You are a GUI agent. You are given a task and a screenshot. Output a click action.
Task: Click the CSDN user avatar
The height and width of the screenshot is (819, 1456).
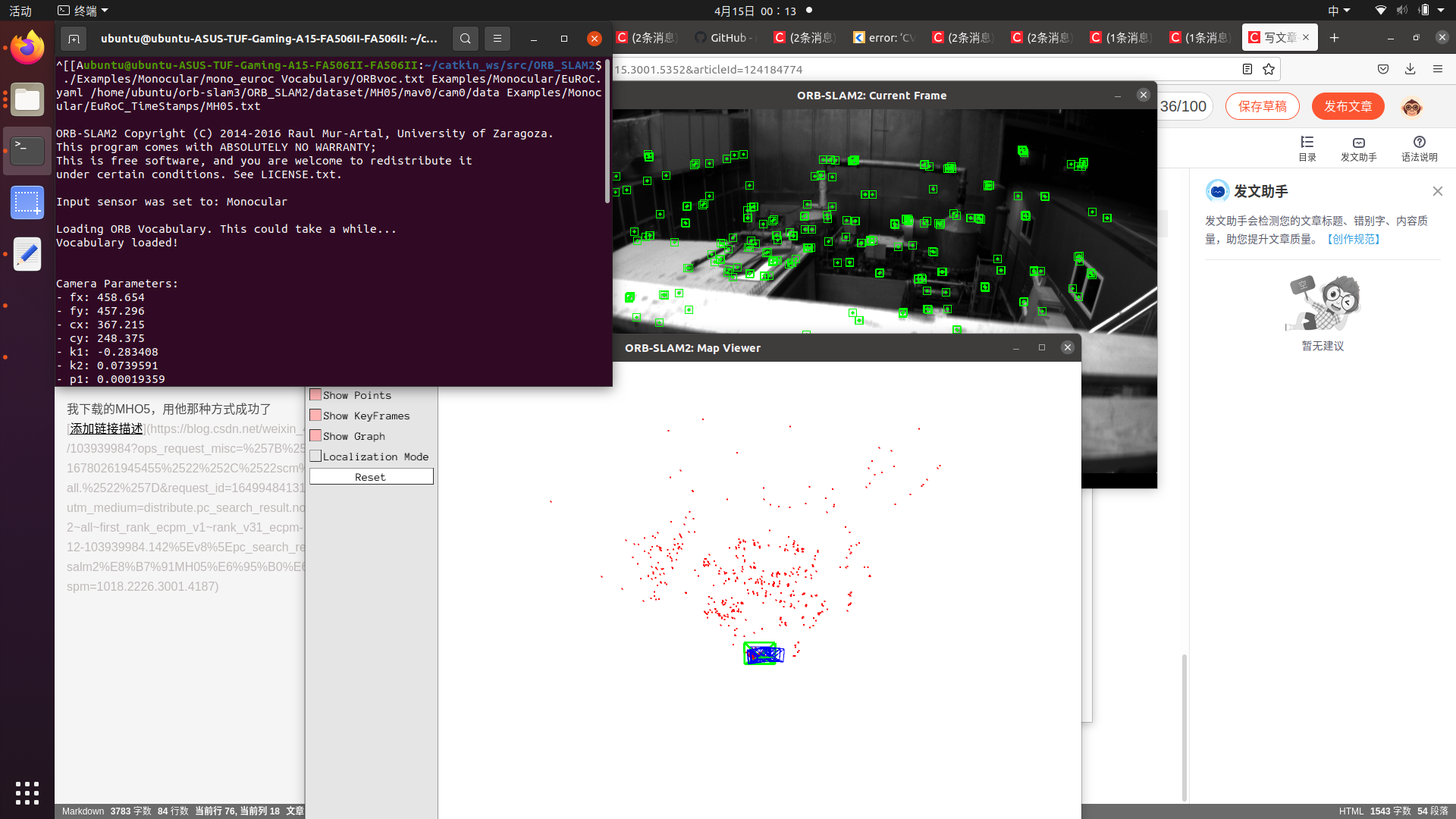pyautogui.click(x=1412, y=107)
